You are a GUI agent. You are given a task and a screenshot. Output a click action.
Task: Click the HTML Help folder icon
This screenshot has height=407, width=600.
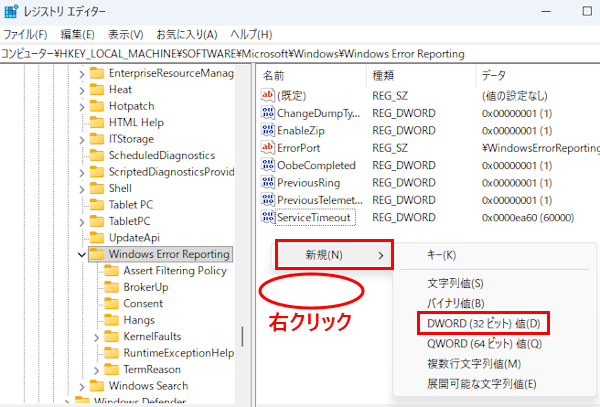(97, 122)
